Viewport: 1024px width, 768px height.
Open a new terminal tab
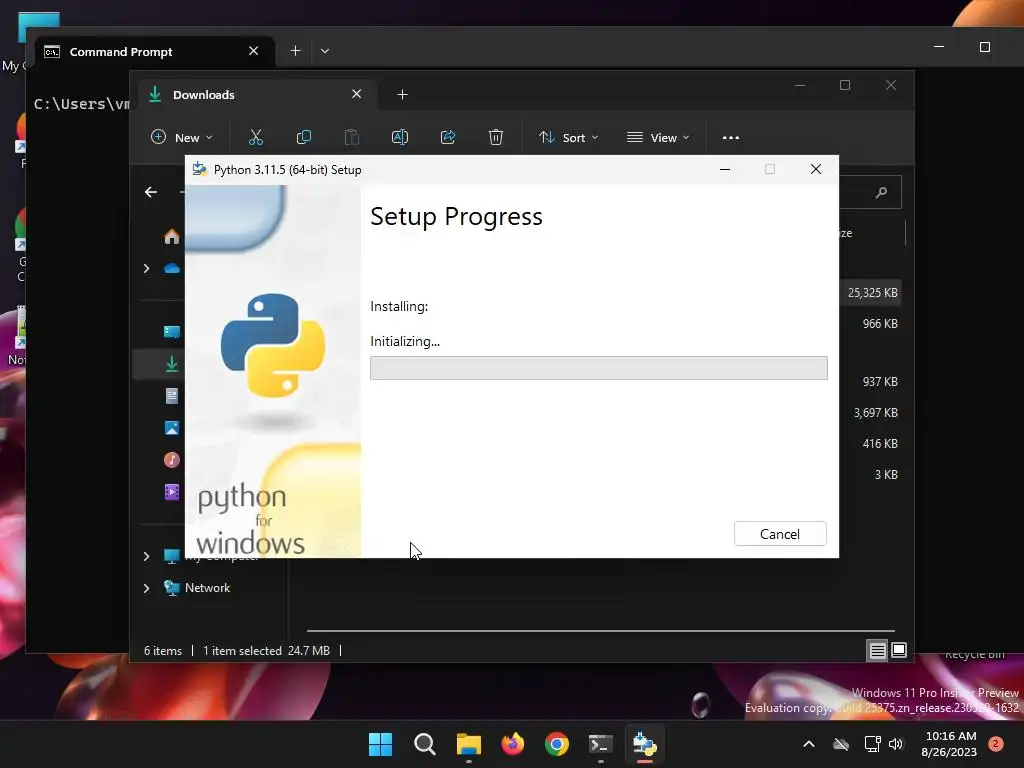[295, 51]
